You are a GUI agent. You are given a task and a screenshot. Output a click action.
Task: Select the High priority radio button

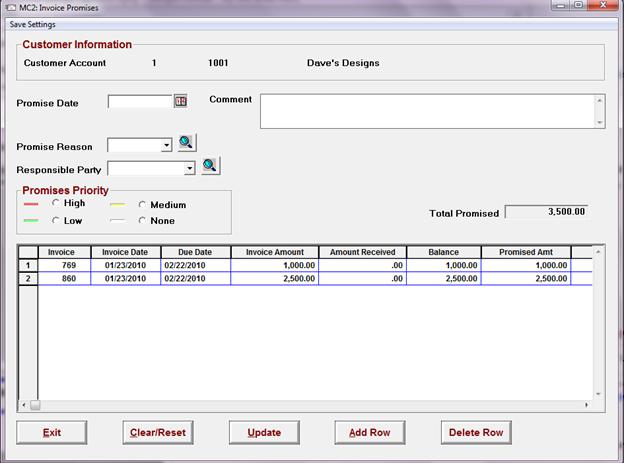coord(56,203)
